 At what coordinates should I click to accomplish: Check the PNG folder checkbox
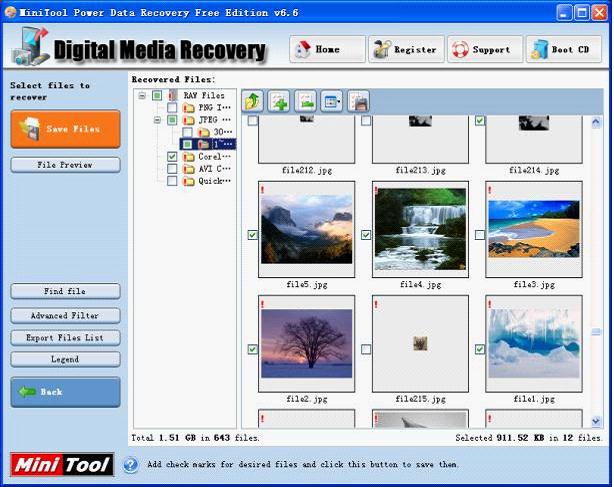(172, 107)
